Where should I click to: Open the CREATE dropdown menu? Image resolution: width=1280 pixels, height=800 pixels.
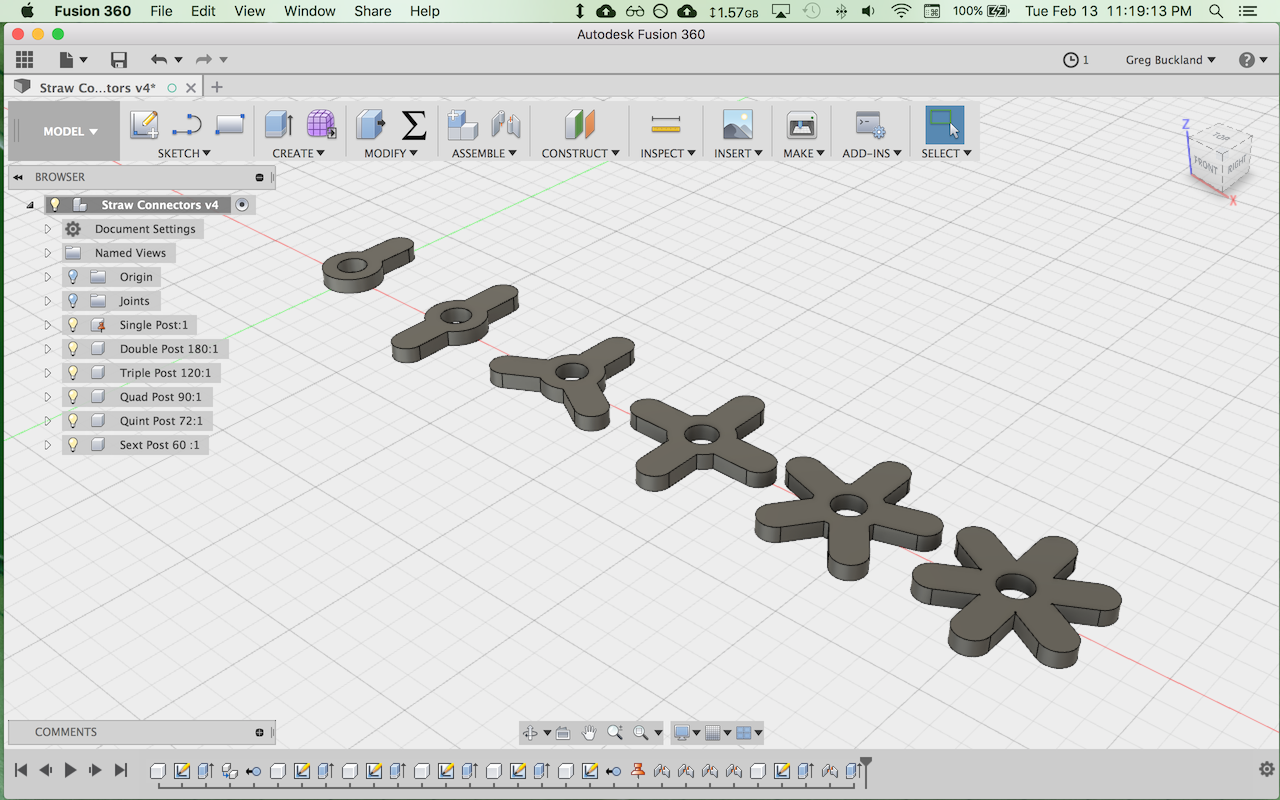(298, 153)
